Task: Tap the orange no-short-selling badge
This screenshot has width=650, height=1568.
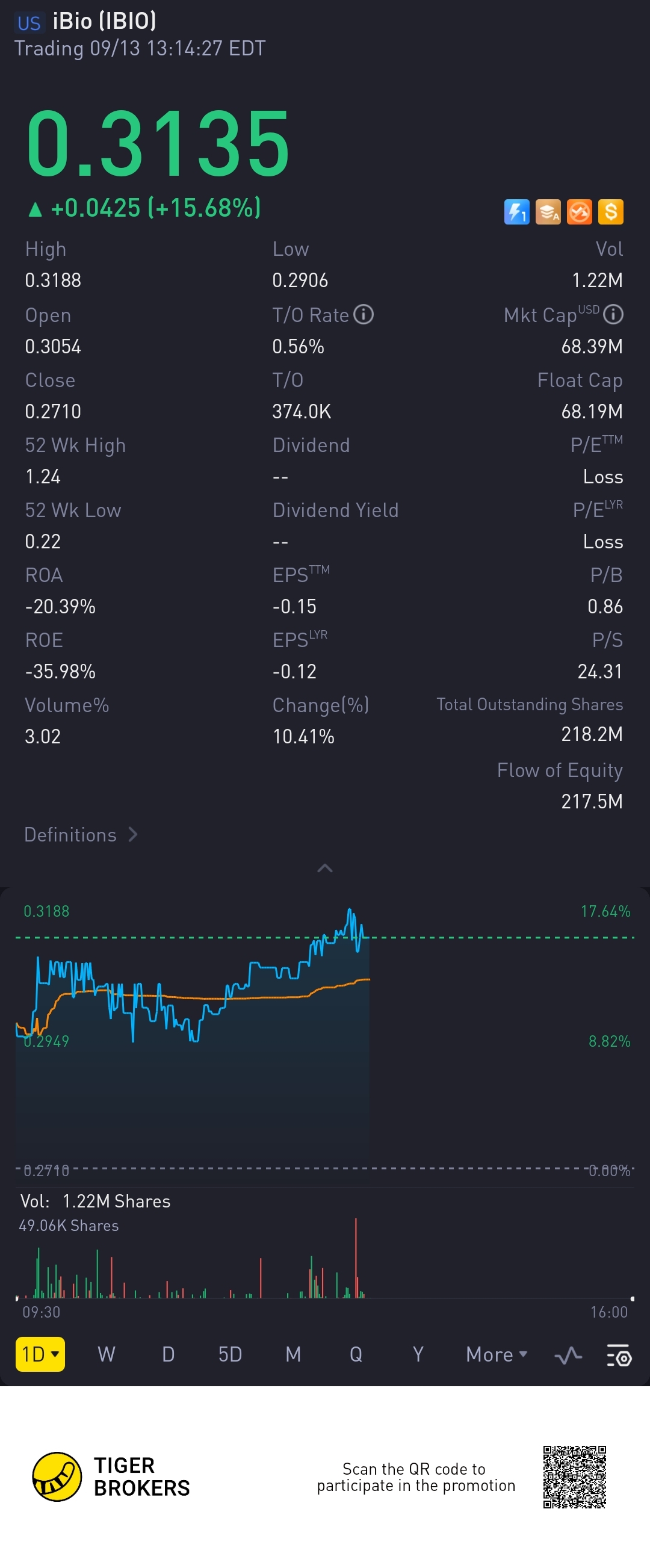Action: point(580,212)
